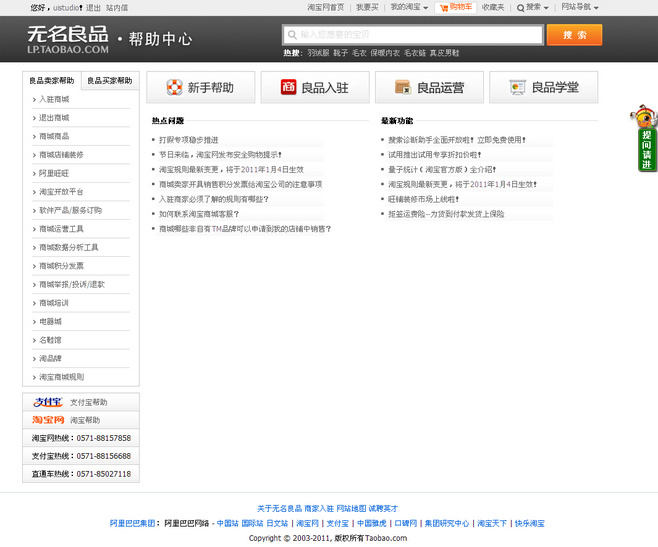Open 商城数据分析工具 category
The height and width of the screenshot is (547, 658).
[x=69, y=247]
